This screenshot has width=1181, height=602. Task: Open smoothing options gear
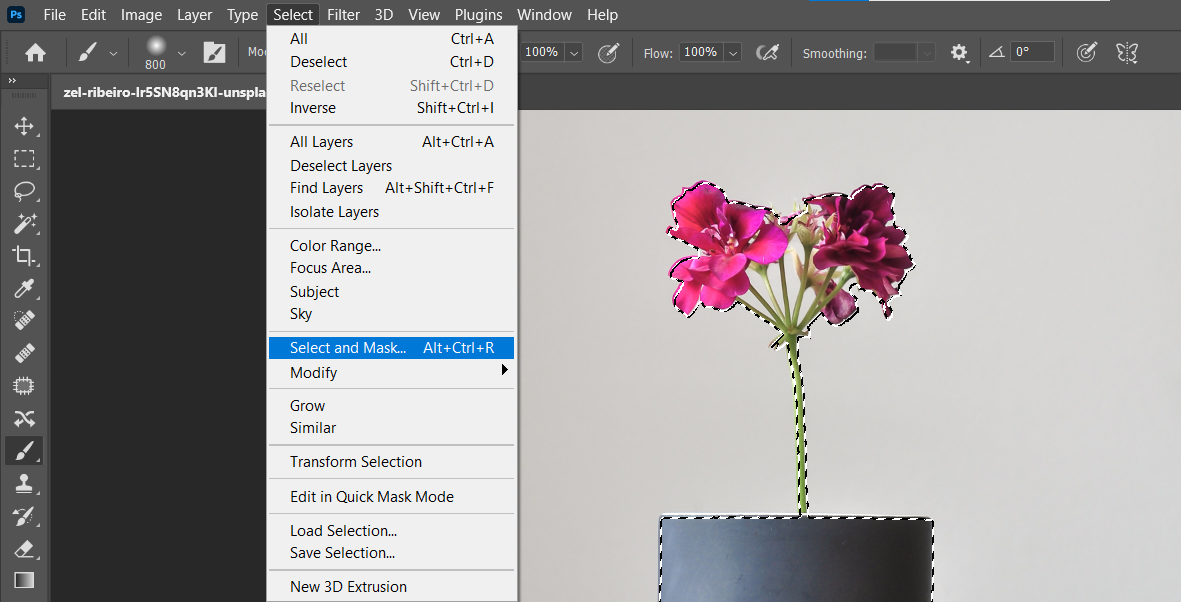960,53
